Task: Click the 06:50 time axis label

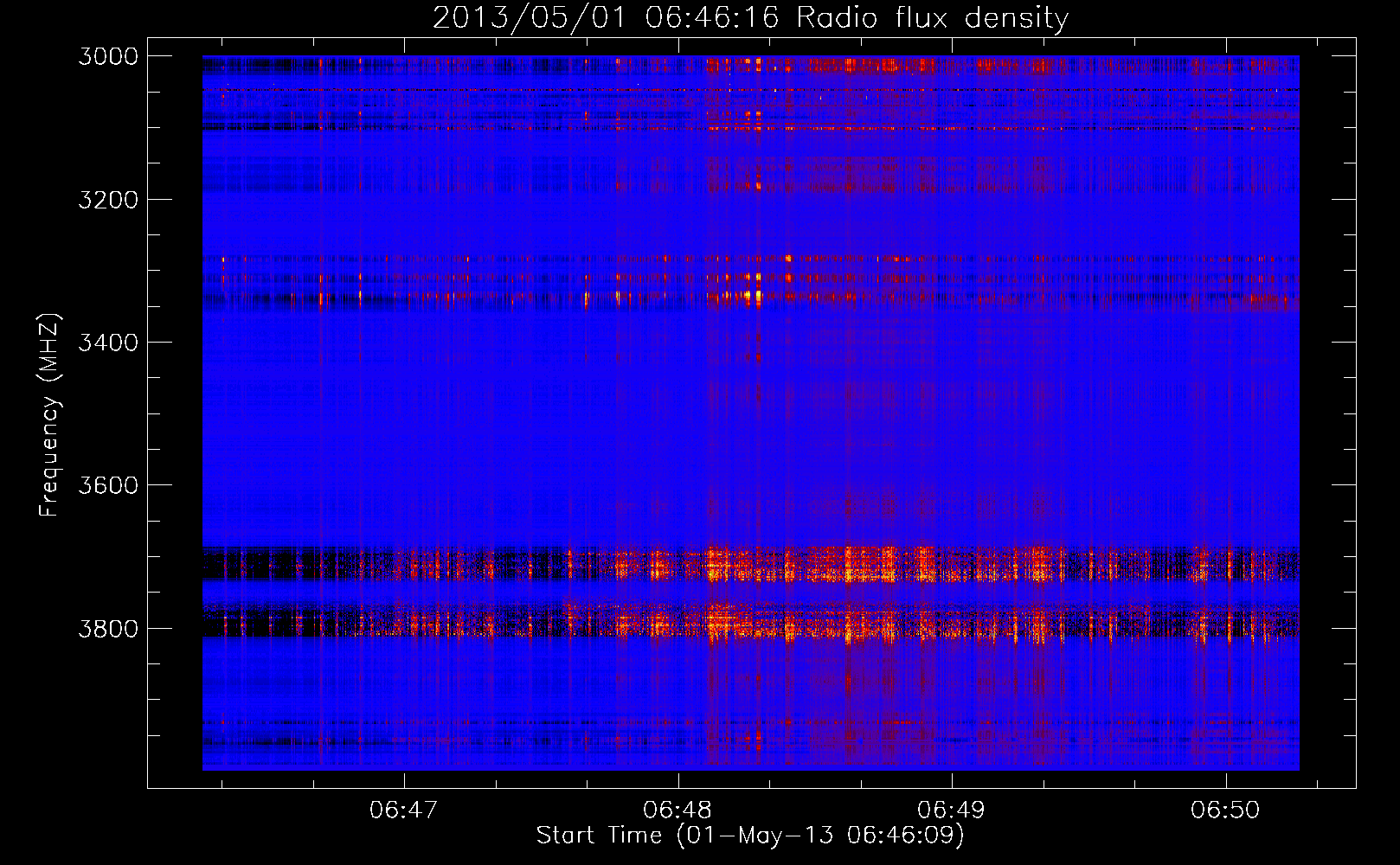Action: [1225, 811]
